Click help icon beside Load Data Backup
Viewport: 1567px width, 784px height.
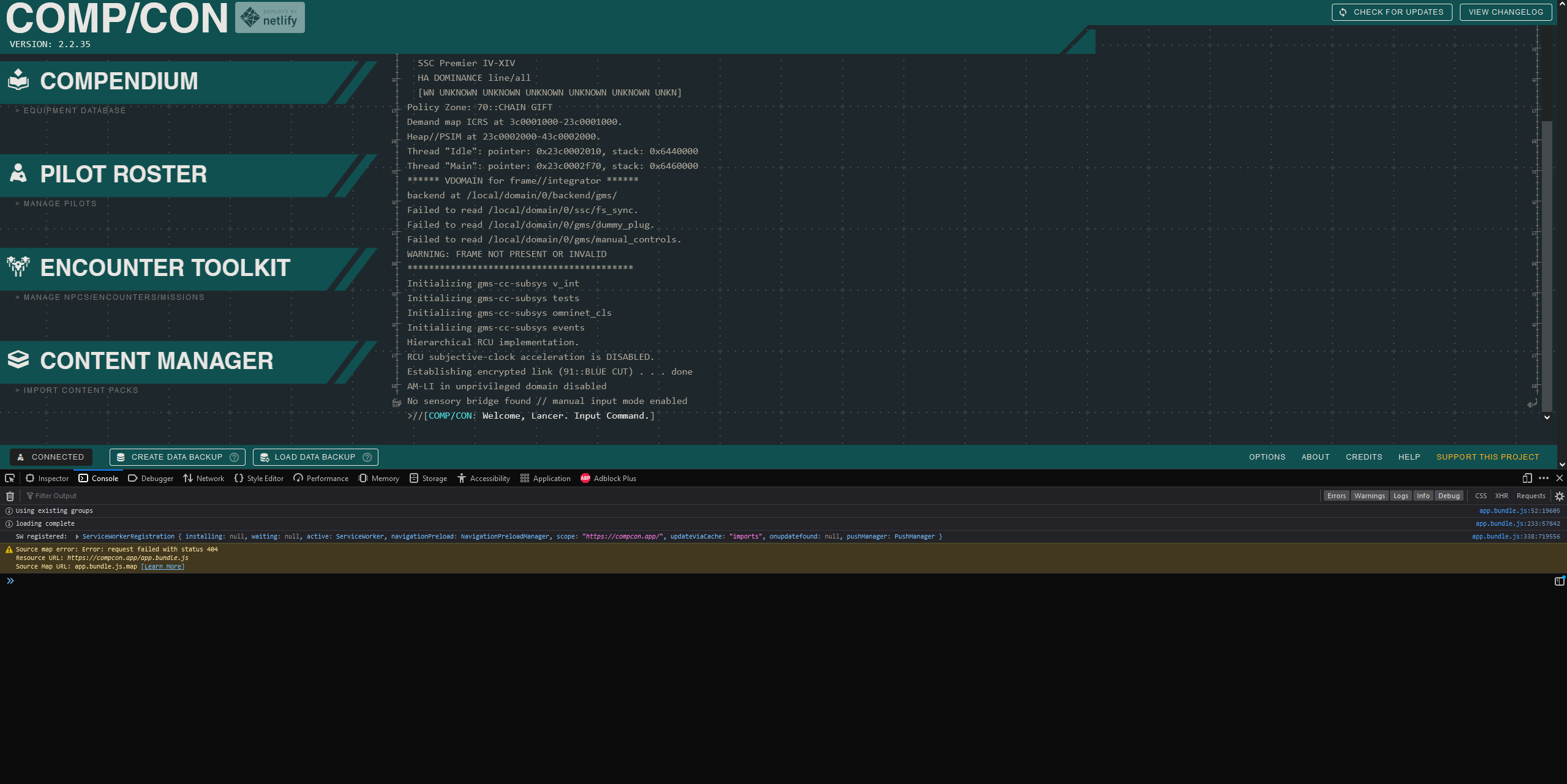[x=367, y=457]
